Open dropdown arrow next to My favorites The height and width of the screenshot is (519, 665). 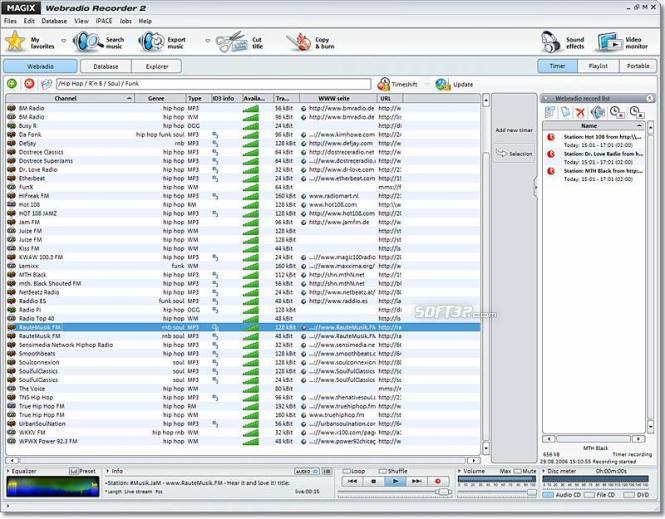tap(64, 41)
